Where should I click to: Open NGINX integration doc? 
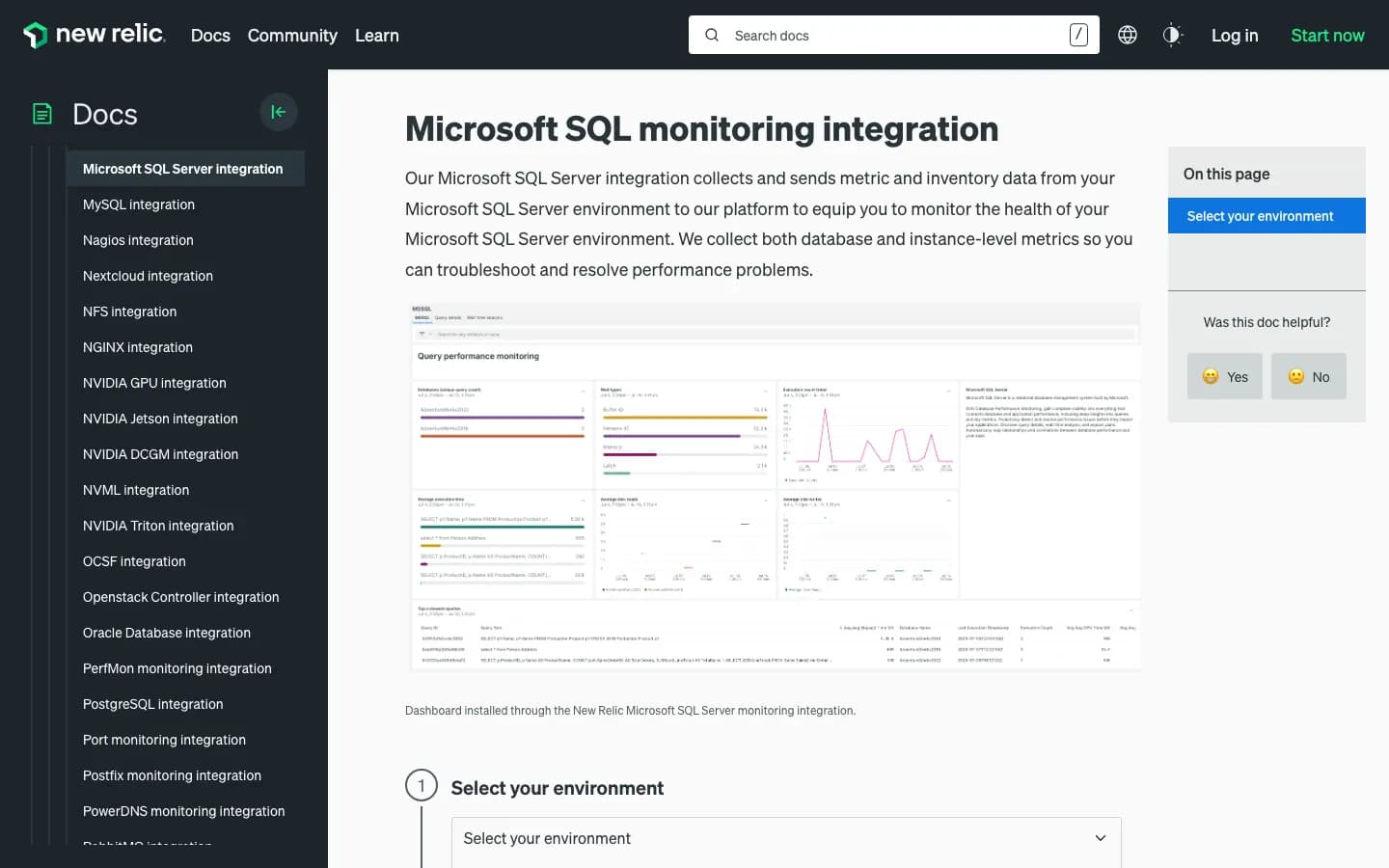point(138,347)
